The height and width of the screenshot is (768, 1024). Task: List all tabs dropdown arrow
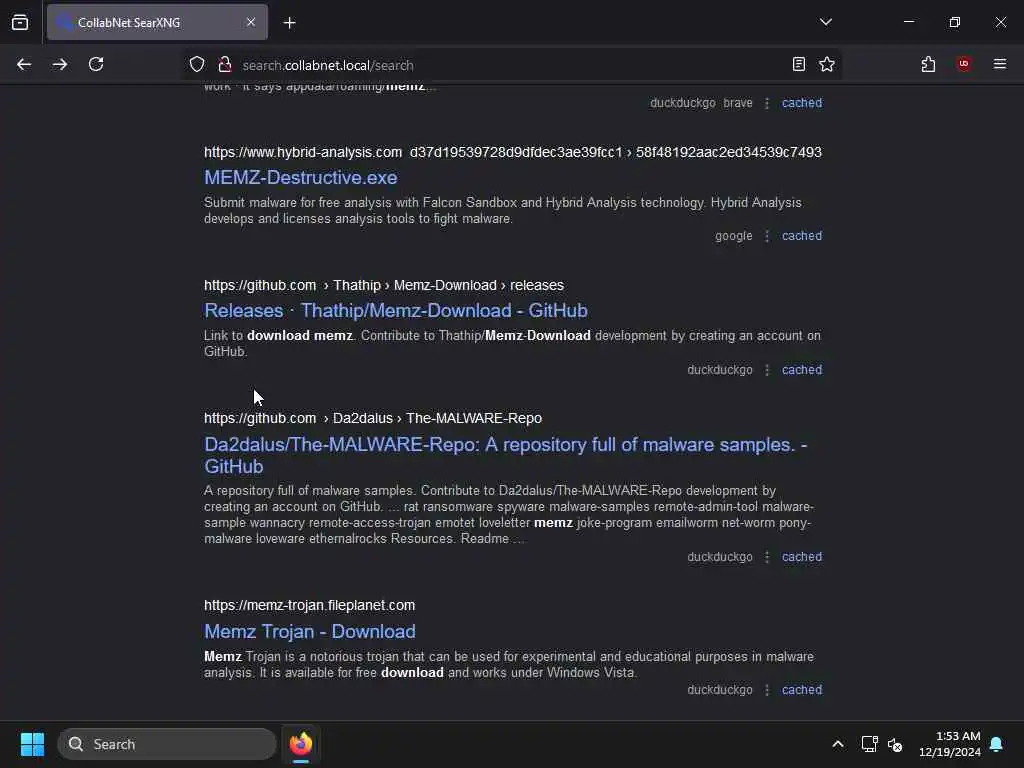[x=825, y=22]
